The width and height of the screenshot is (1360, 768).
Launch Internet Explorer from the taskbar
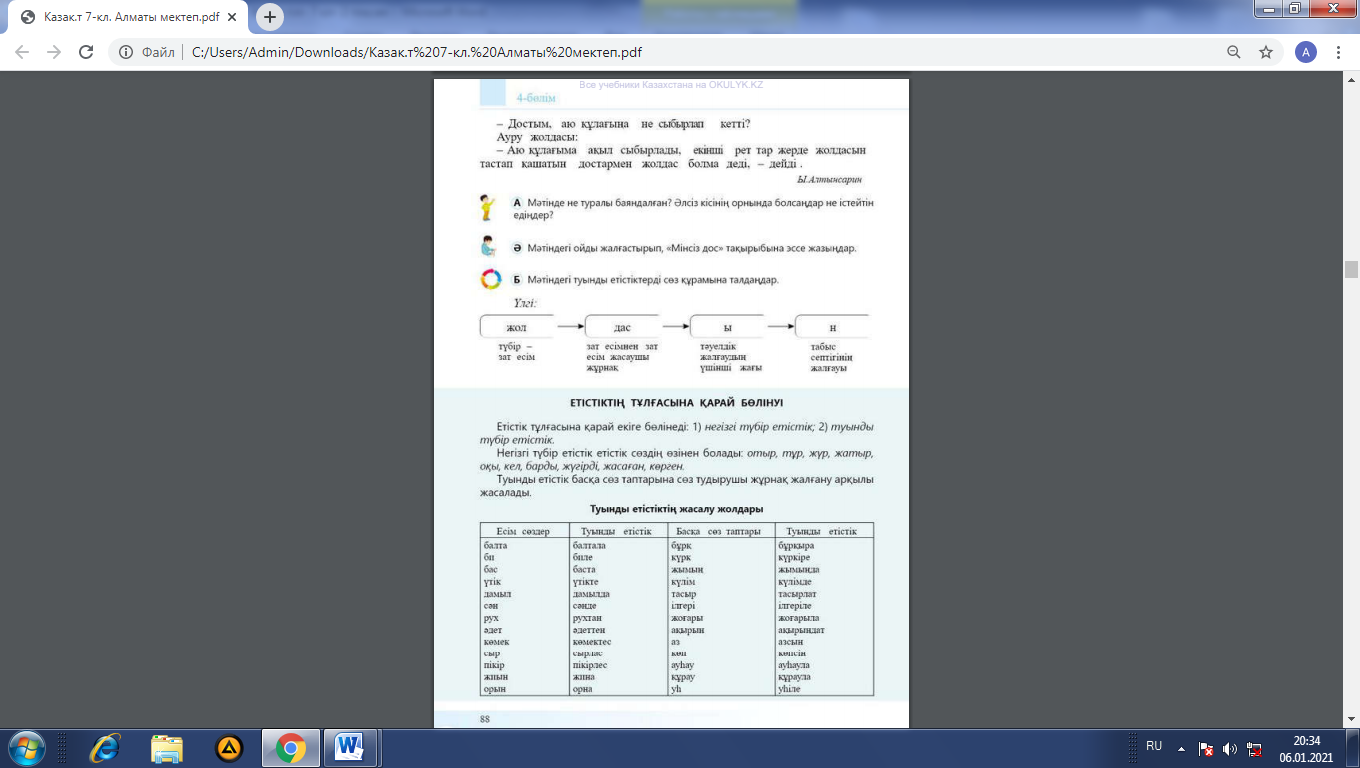click(104, 748)
